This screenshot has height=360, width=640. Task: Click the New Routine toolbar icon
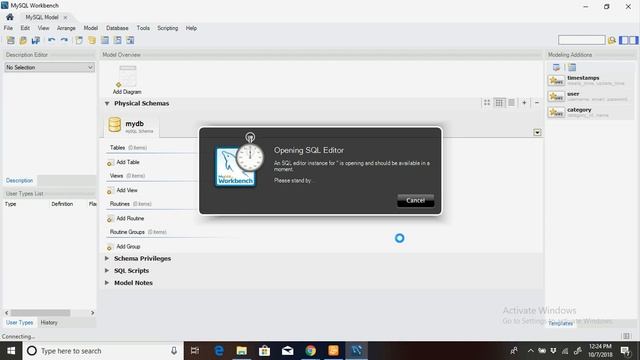[x=130, y=40]
